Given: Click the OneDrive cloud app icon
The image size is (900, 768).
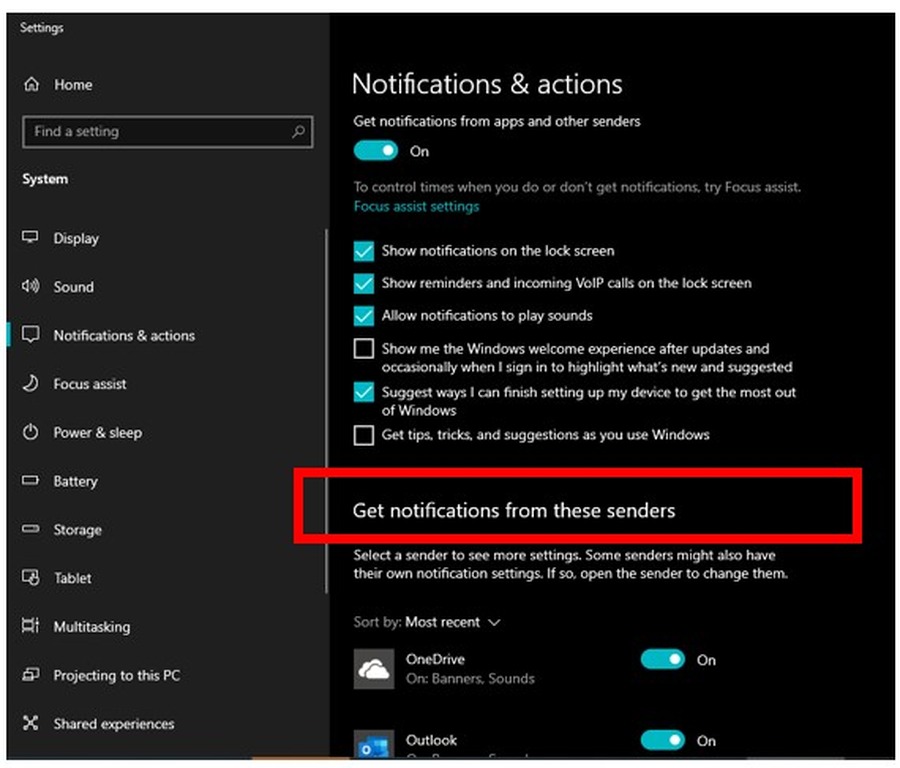Looking at the screenshot, I should [x=374, y=668].
